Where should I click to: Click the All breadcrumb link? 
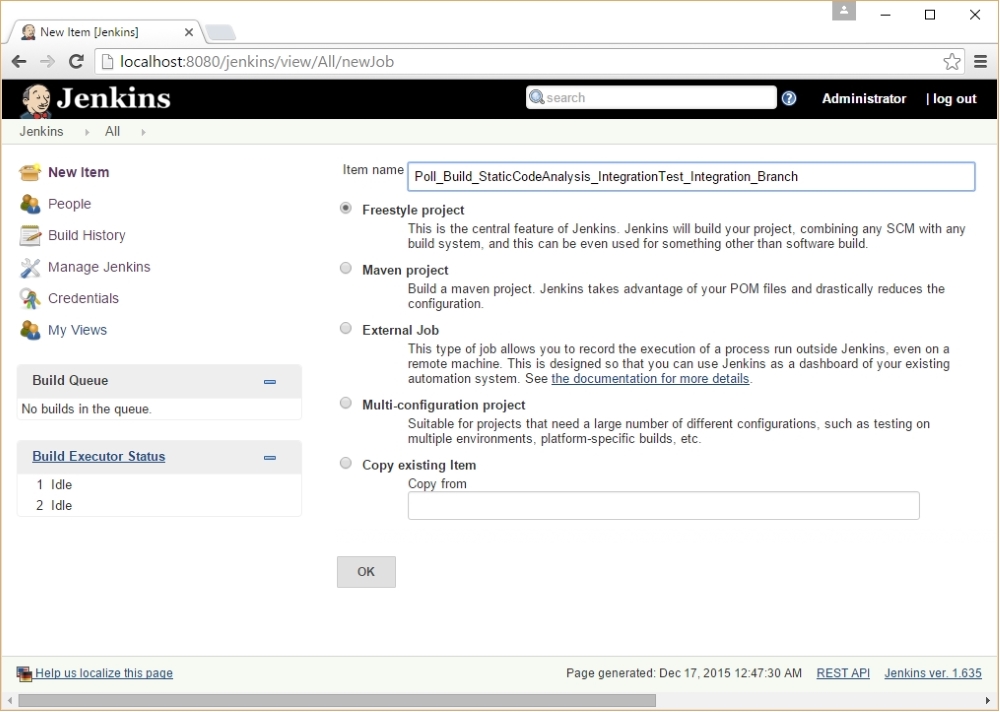click(x=112, y=131)
